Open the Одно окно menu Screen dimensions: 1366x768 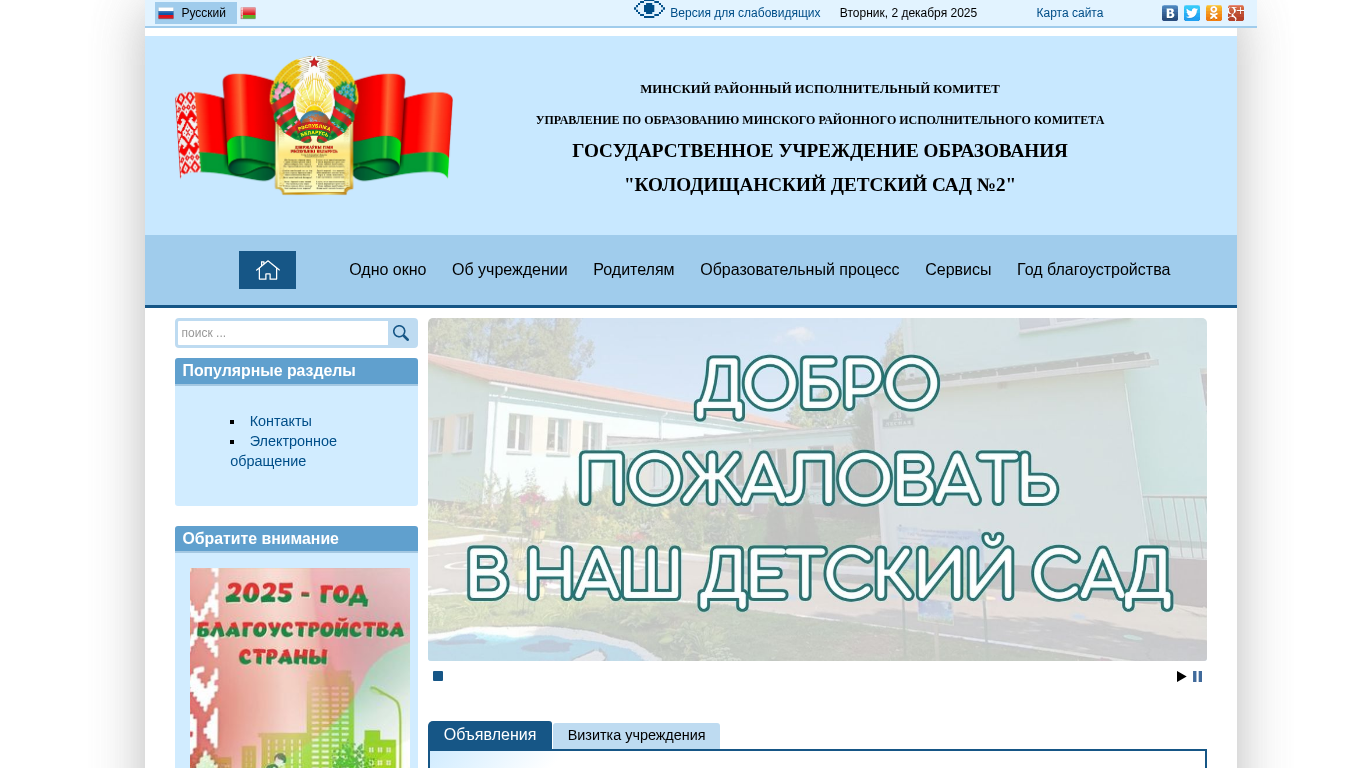388,270
